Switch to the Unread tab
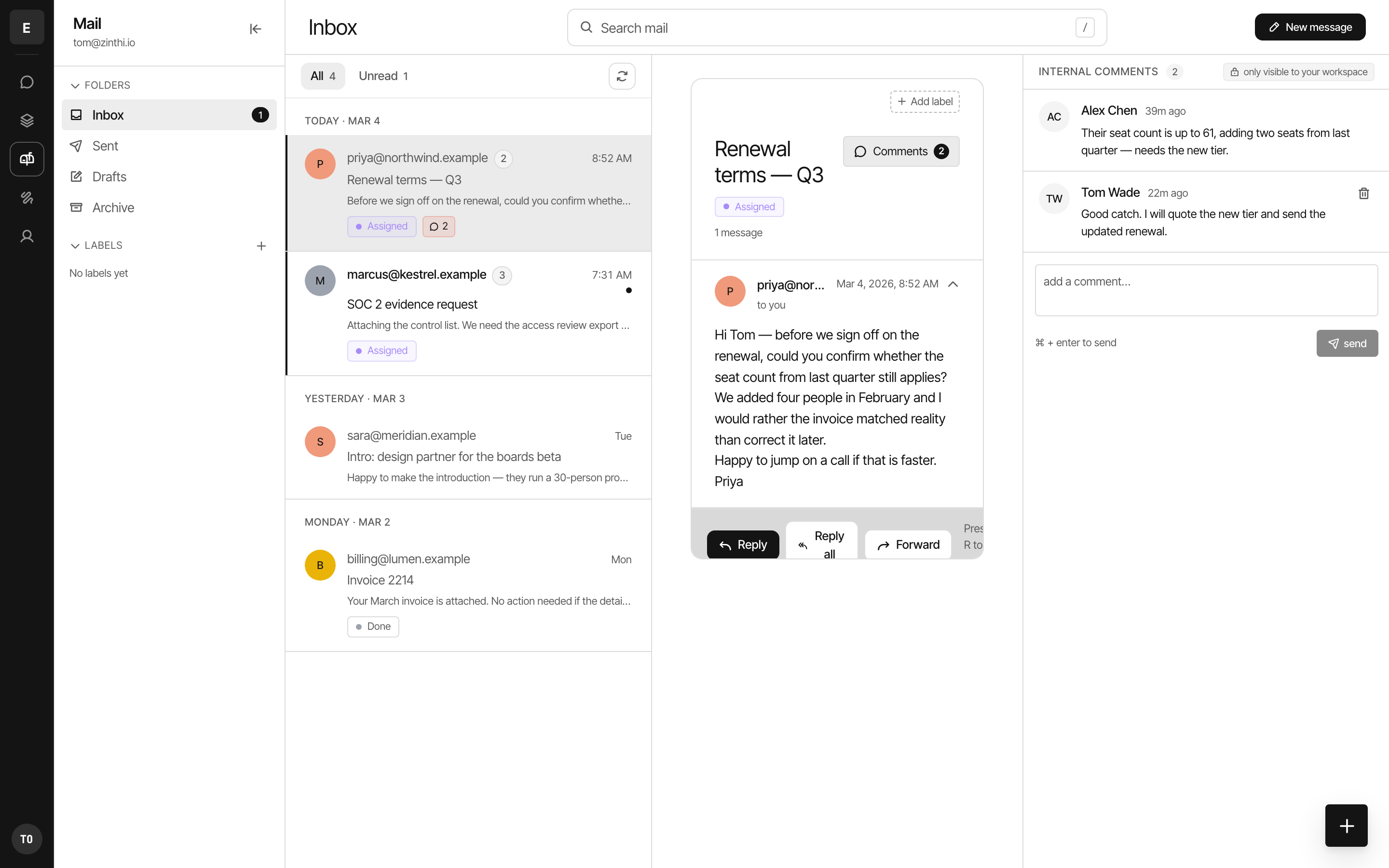 [x=383, y=76]
